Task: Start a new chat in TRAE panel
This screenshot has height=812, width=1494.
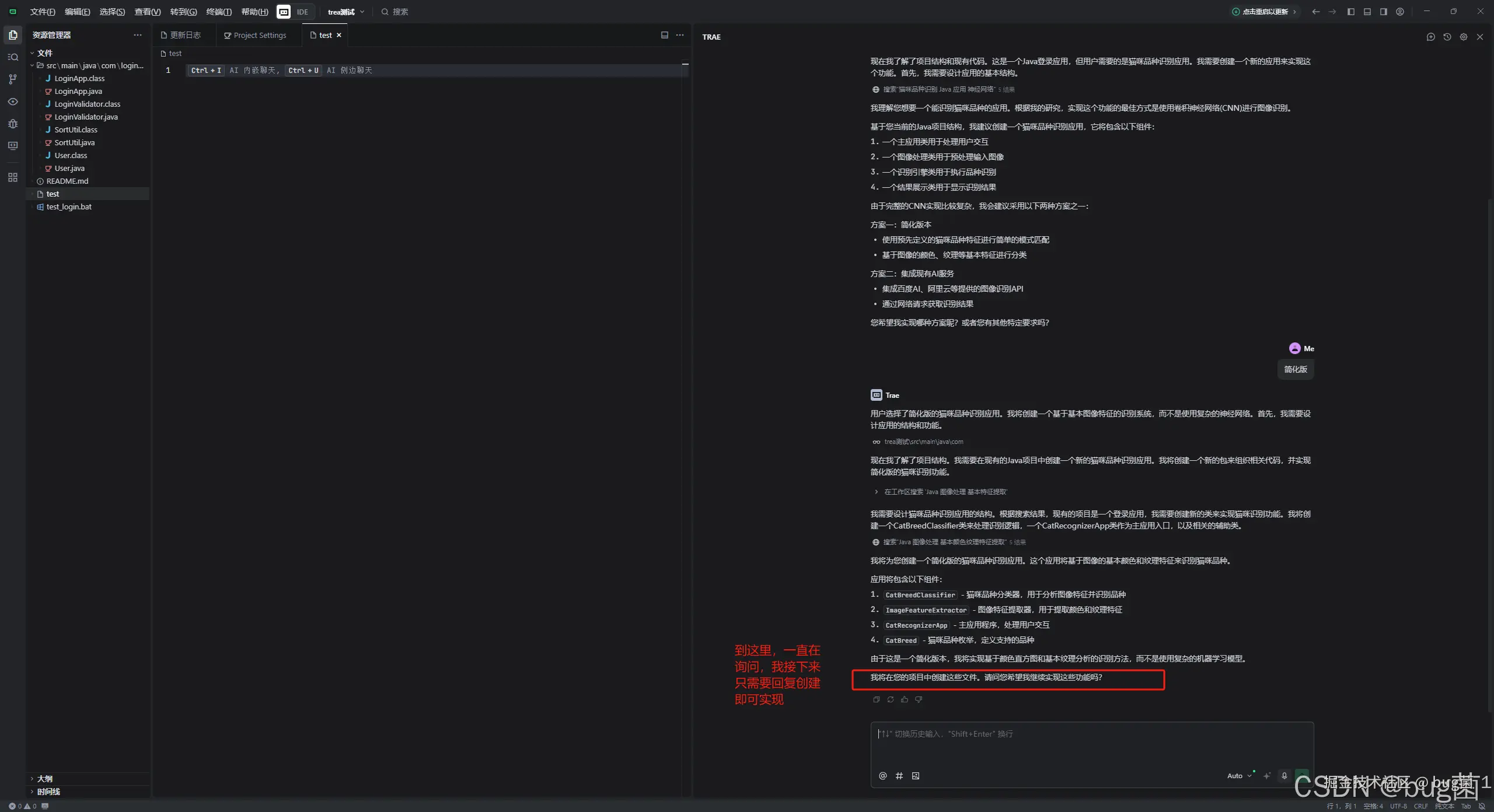Action: 1430,37
